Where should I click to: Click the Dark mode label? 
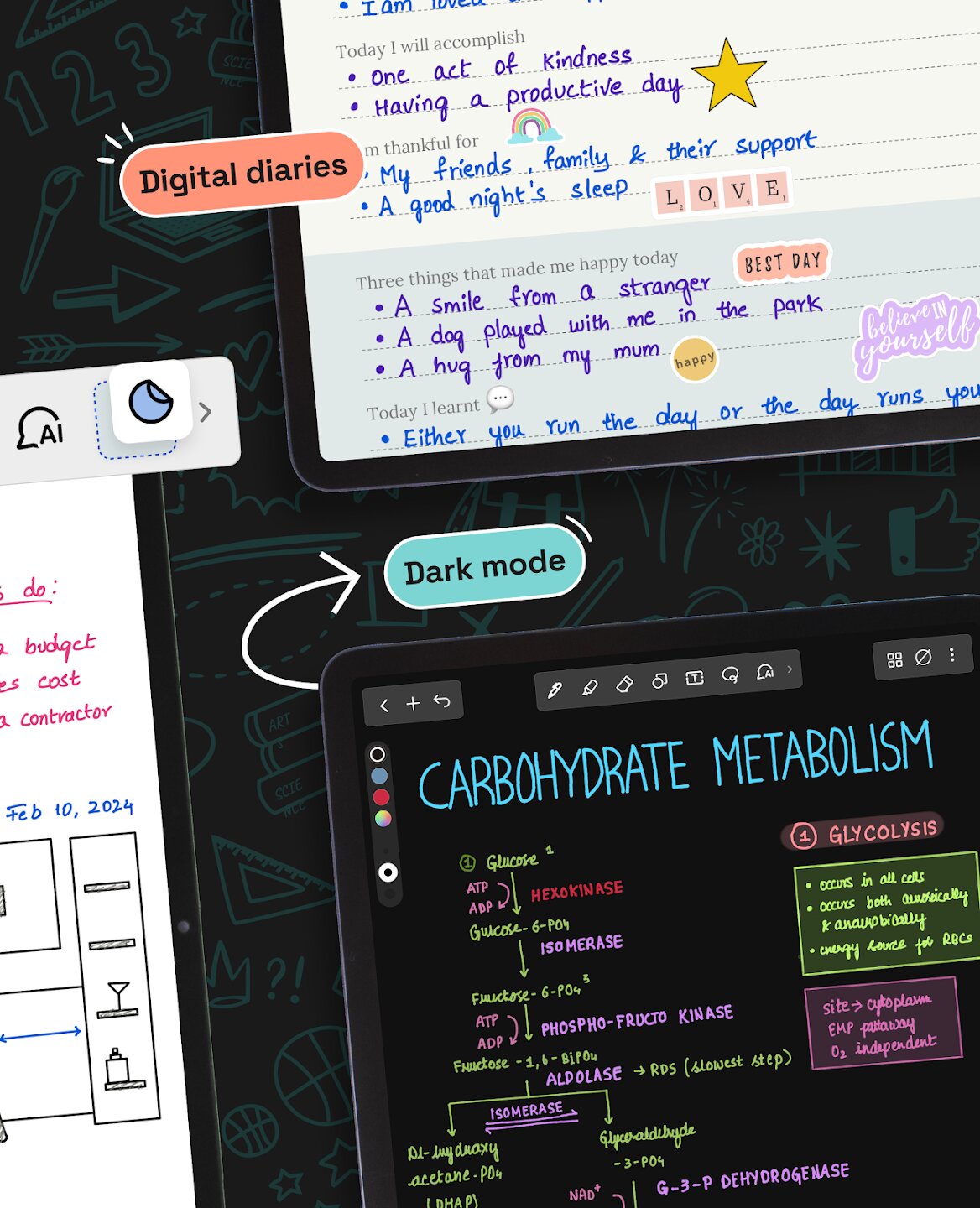(485, 567)
